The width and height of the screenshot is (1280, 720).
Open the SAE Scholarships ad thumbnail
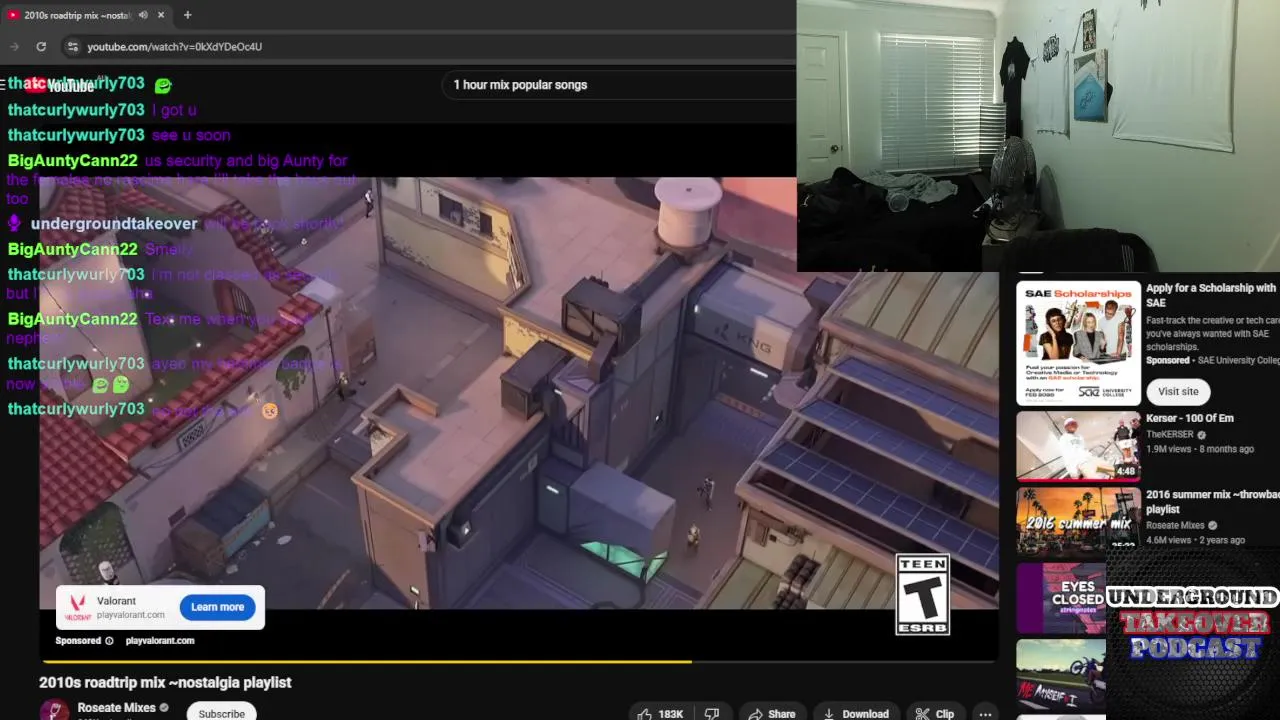1078,343
